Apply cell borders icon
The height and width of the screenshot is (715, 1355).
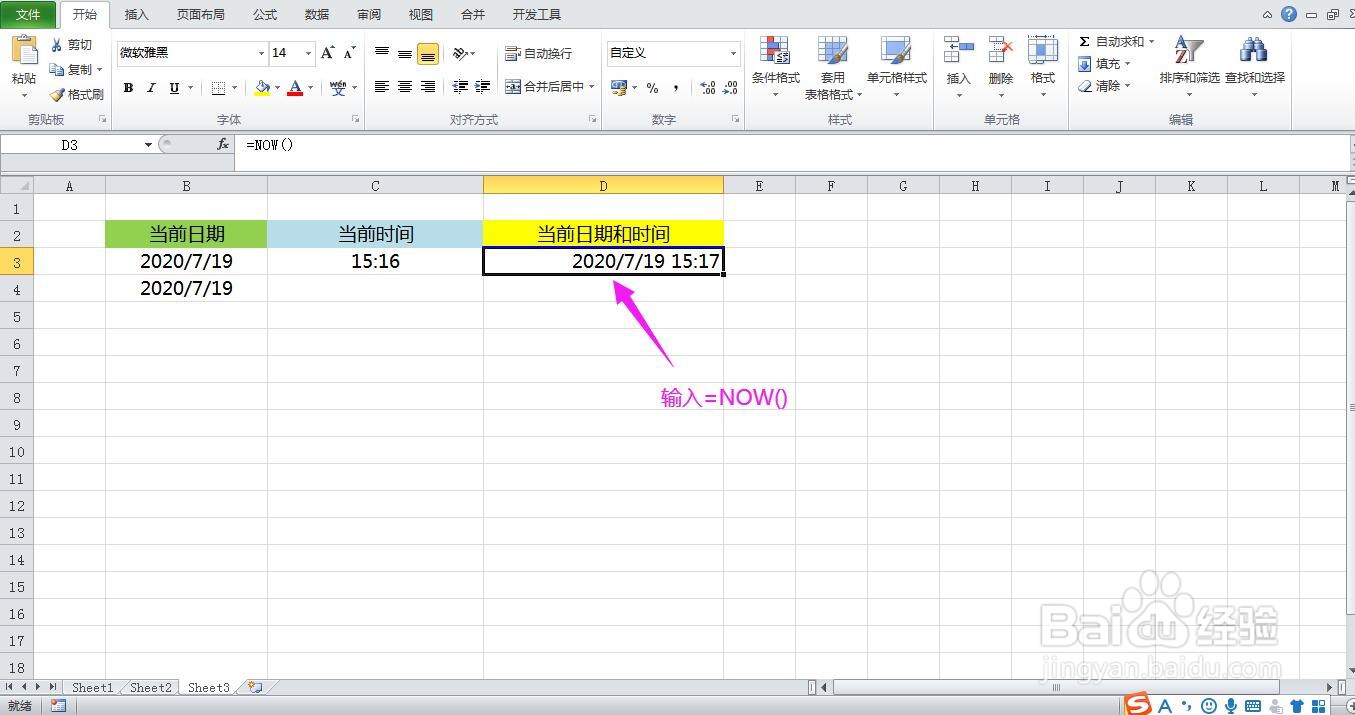click(x=219, y=88)
